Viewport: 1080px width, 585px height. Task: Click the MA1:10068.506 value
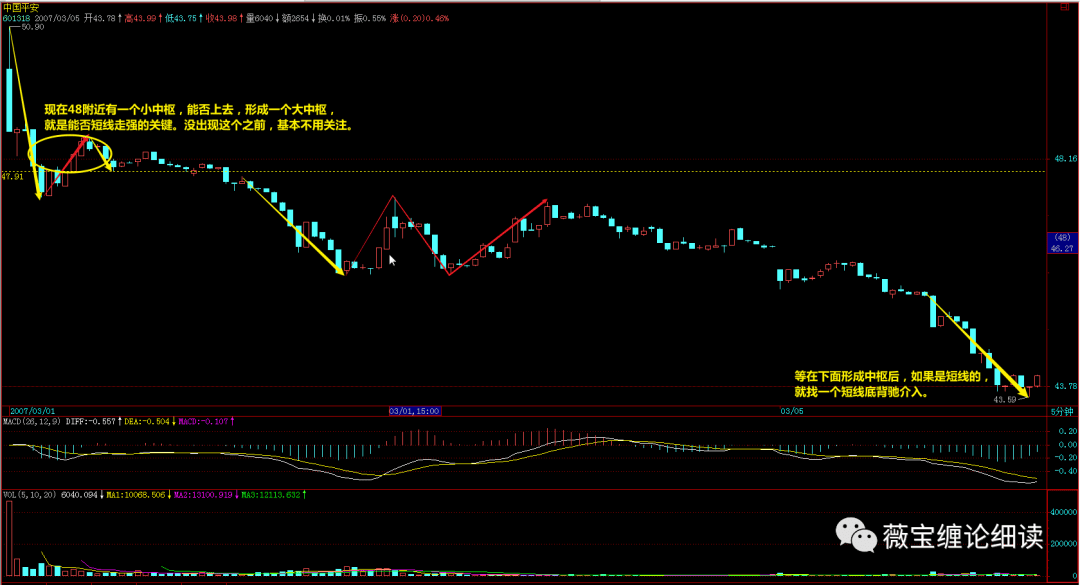point(136,495)
